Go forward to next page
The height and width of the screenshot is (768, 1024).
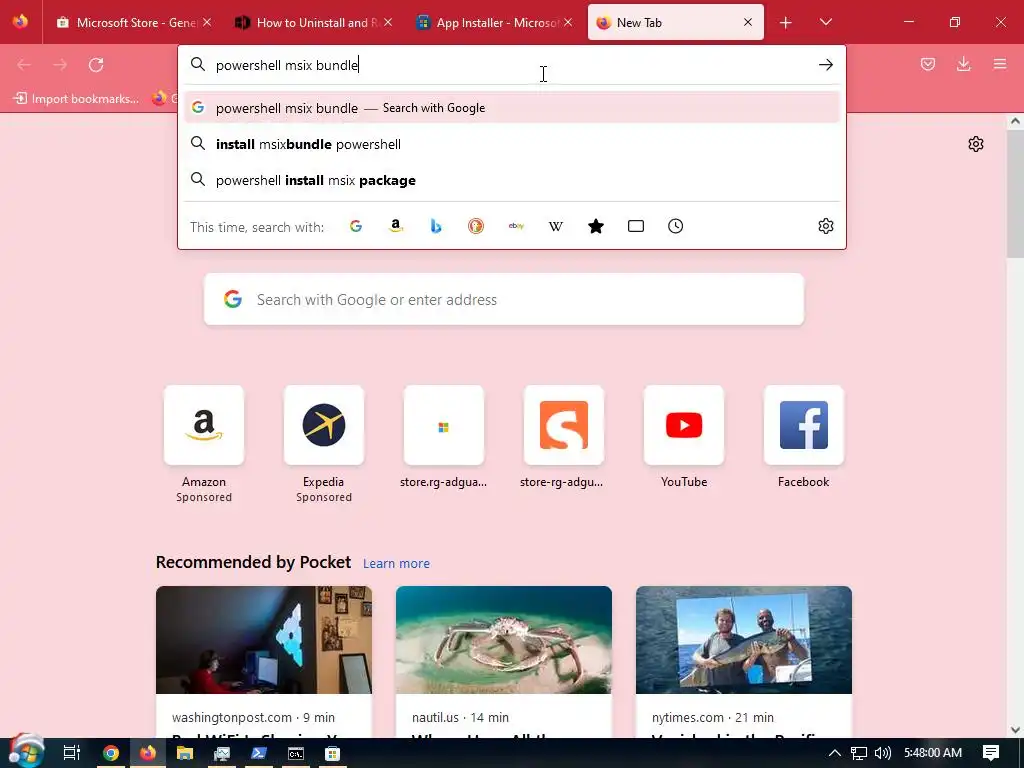[x=60, y=65]
